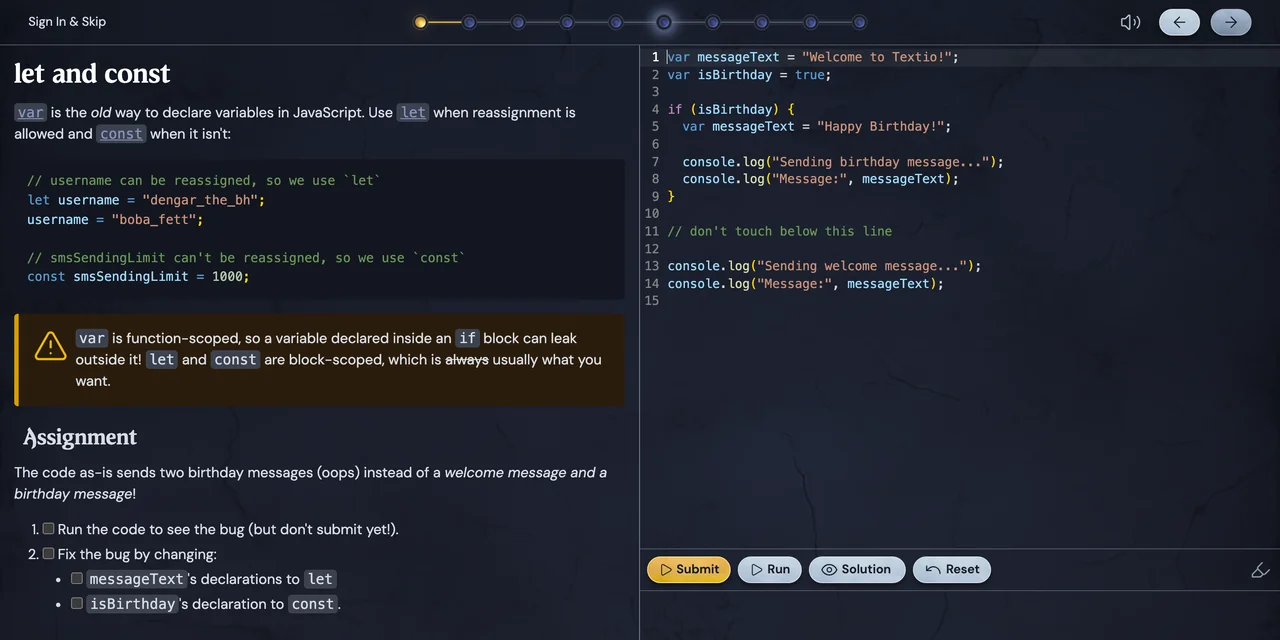Click 'let username = "dengar_the_bh";' example line
This screenshot has height=640, width=1280.
point(146,200)
